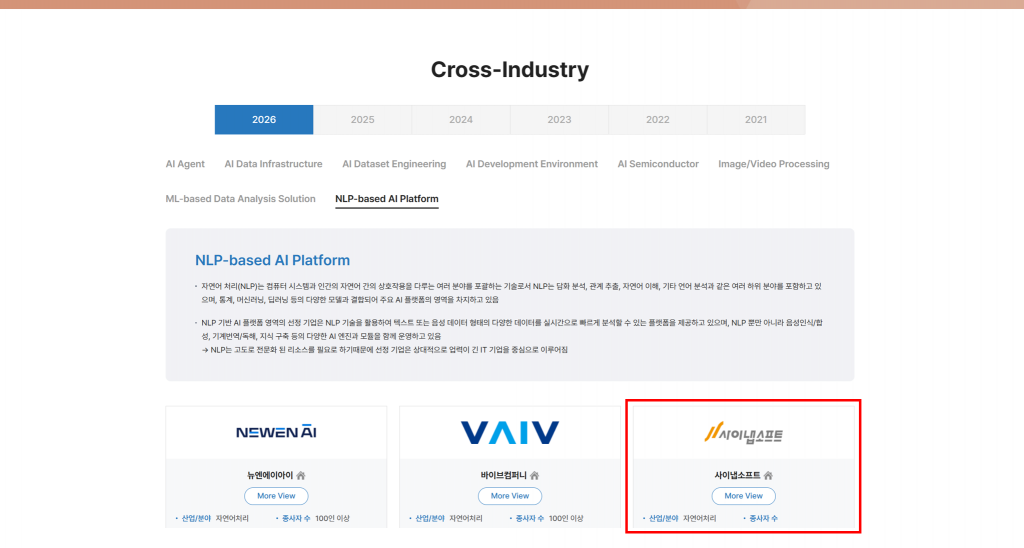This screenshot has width=1024, height=548.
Task: Open the home icon next to 뉴엔에이아이
Action: pyautogui.click(x=301, y=475)
